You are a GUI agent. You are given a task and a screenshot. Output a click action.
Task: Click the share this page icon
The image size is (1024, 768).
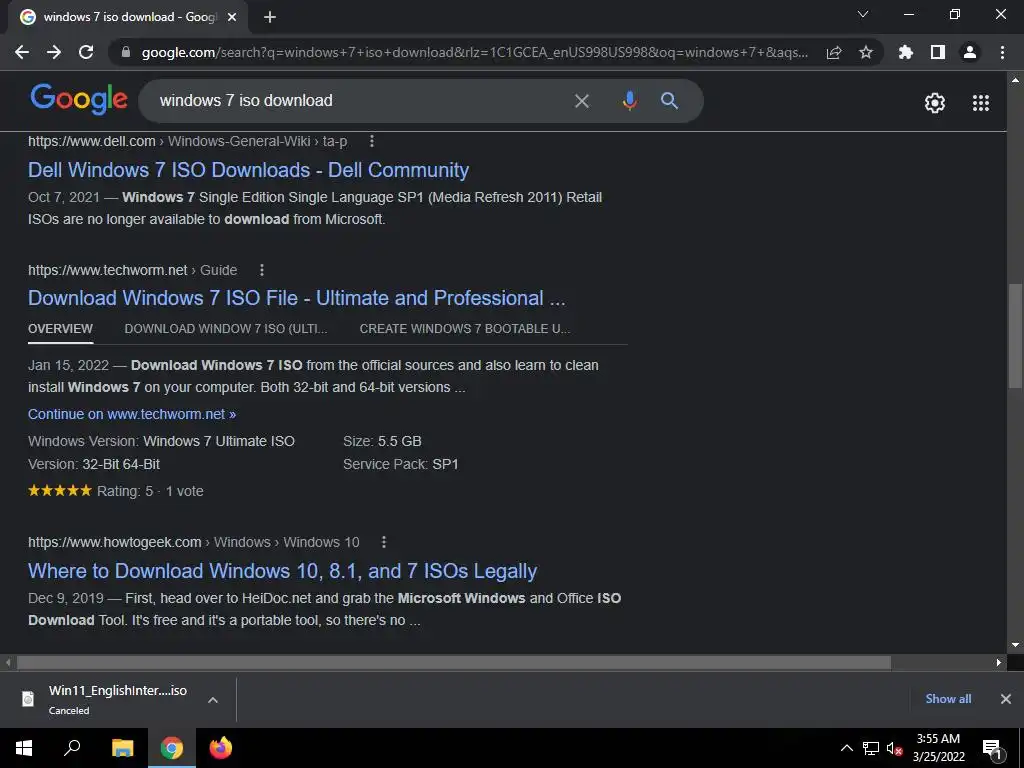(834, 52)
